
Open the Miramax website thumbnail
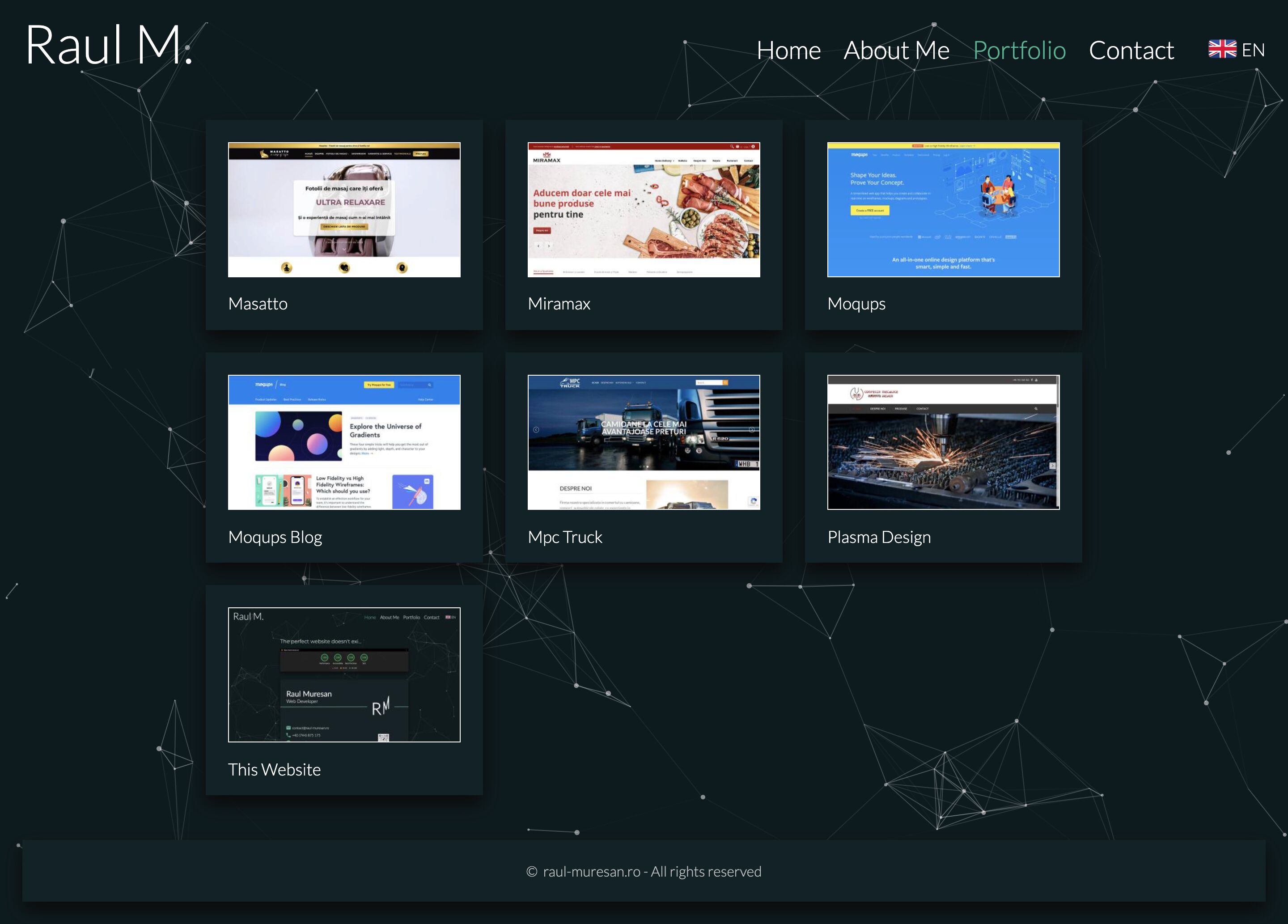coord(644,210)
